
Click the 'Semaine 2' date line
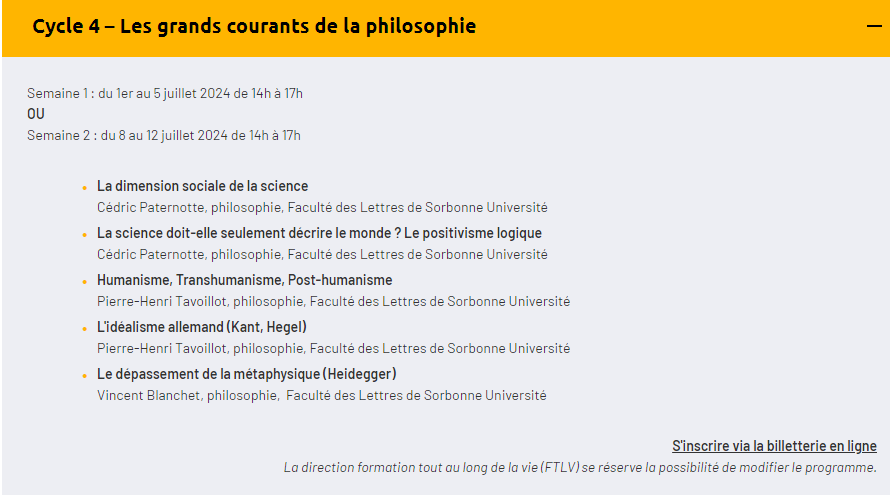pos(164,135)
